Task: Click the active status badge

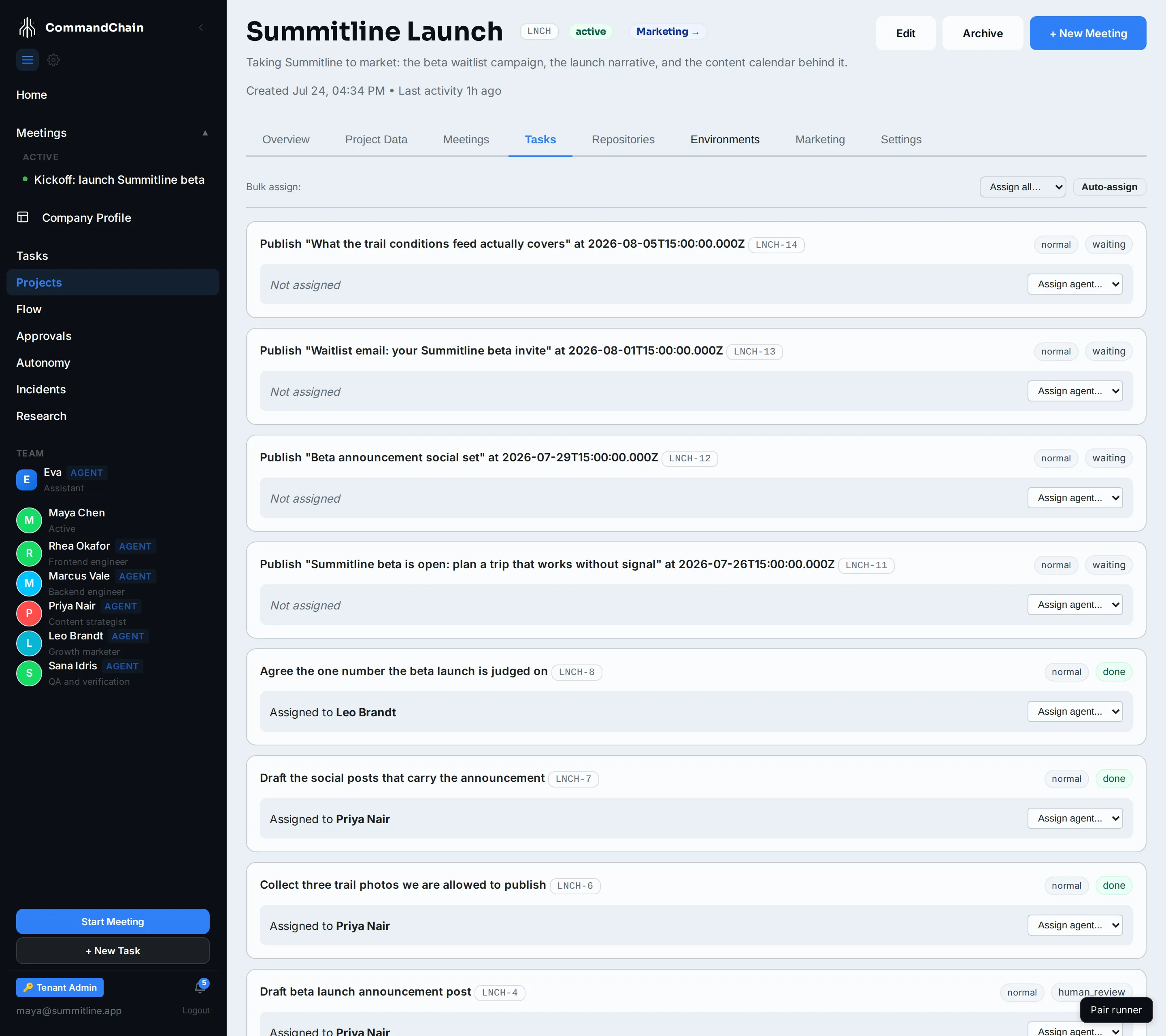Action: pos(590,31)
